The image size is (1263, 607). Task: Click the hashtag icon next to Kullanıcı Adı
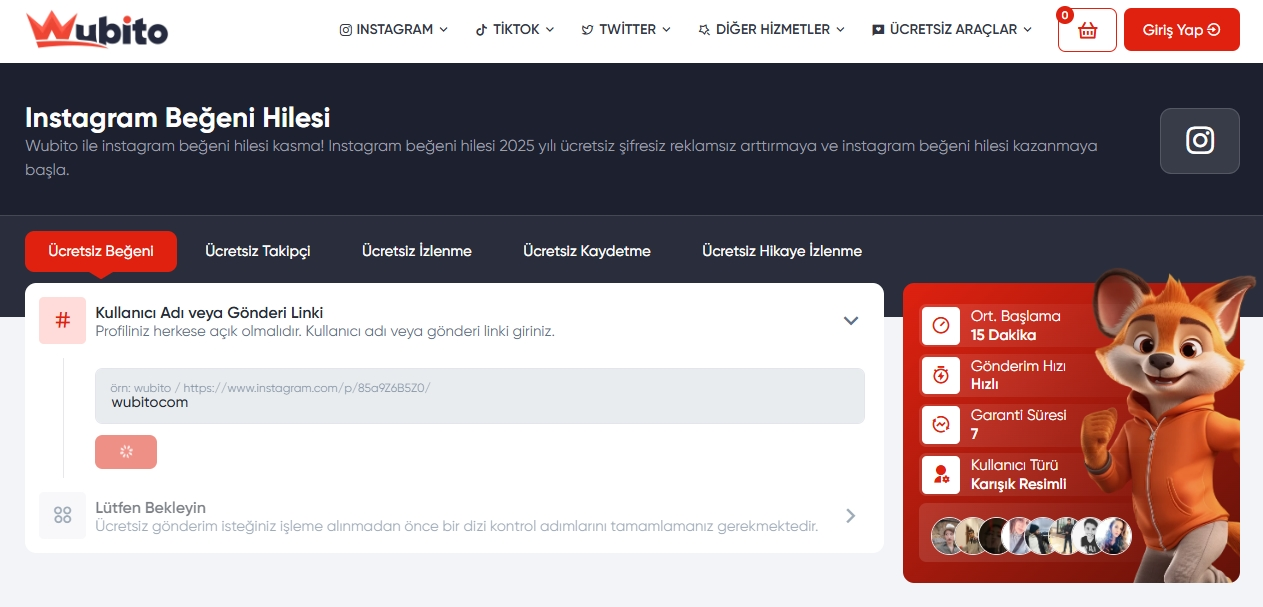click(x=62, y=320)
